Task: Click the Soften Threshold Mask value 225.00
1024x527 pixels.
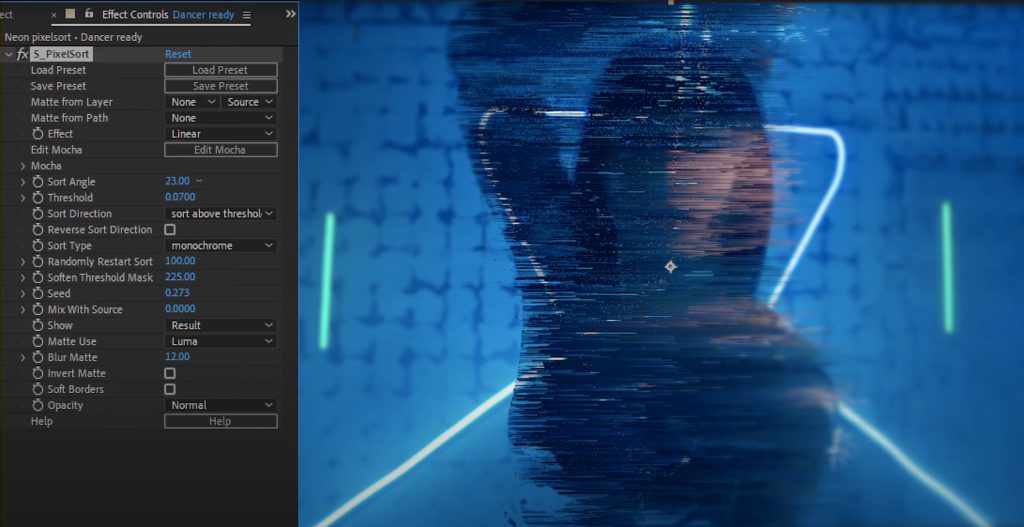Action: tap(180, 278)
